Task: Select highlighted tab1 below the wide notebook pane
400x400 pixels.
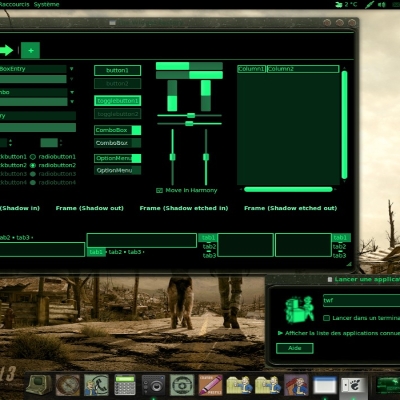Action: 96,252
